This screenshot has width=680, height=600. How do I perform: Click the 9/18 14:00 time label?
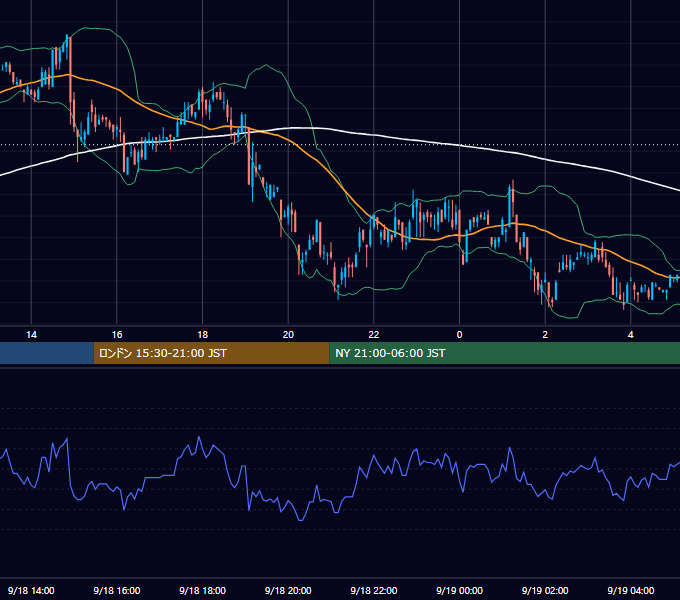tap(31, 590)
